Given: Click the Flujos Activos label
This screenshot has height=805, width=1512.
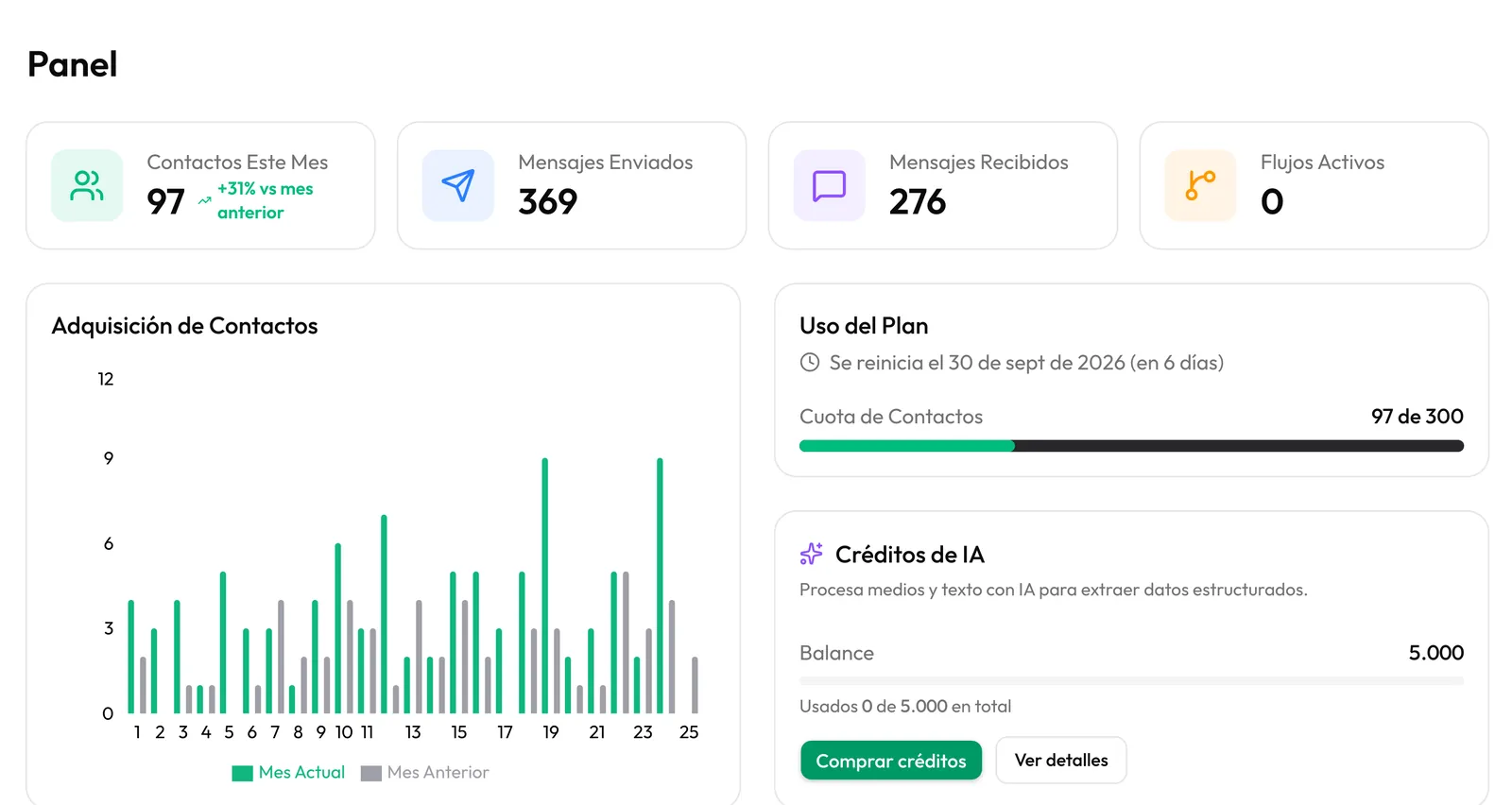Looking at the screenshot, I should click(1322, 163).
